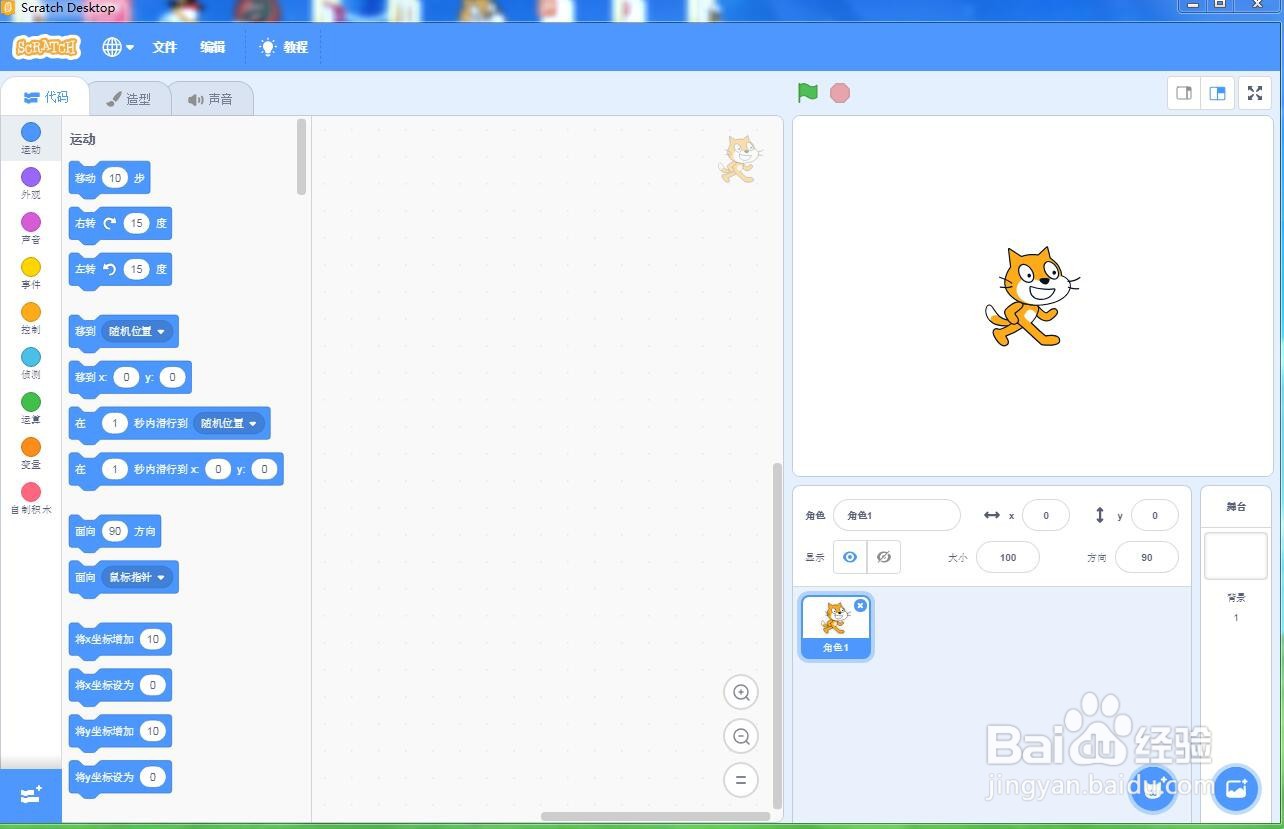Click the green flag to run
The height and width of the screenshot is (829, 1284).
point(808,93)
